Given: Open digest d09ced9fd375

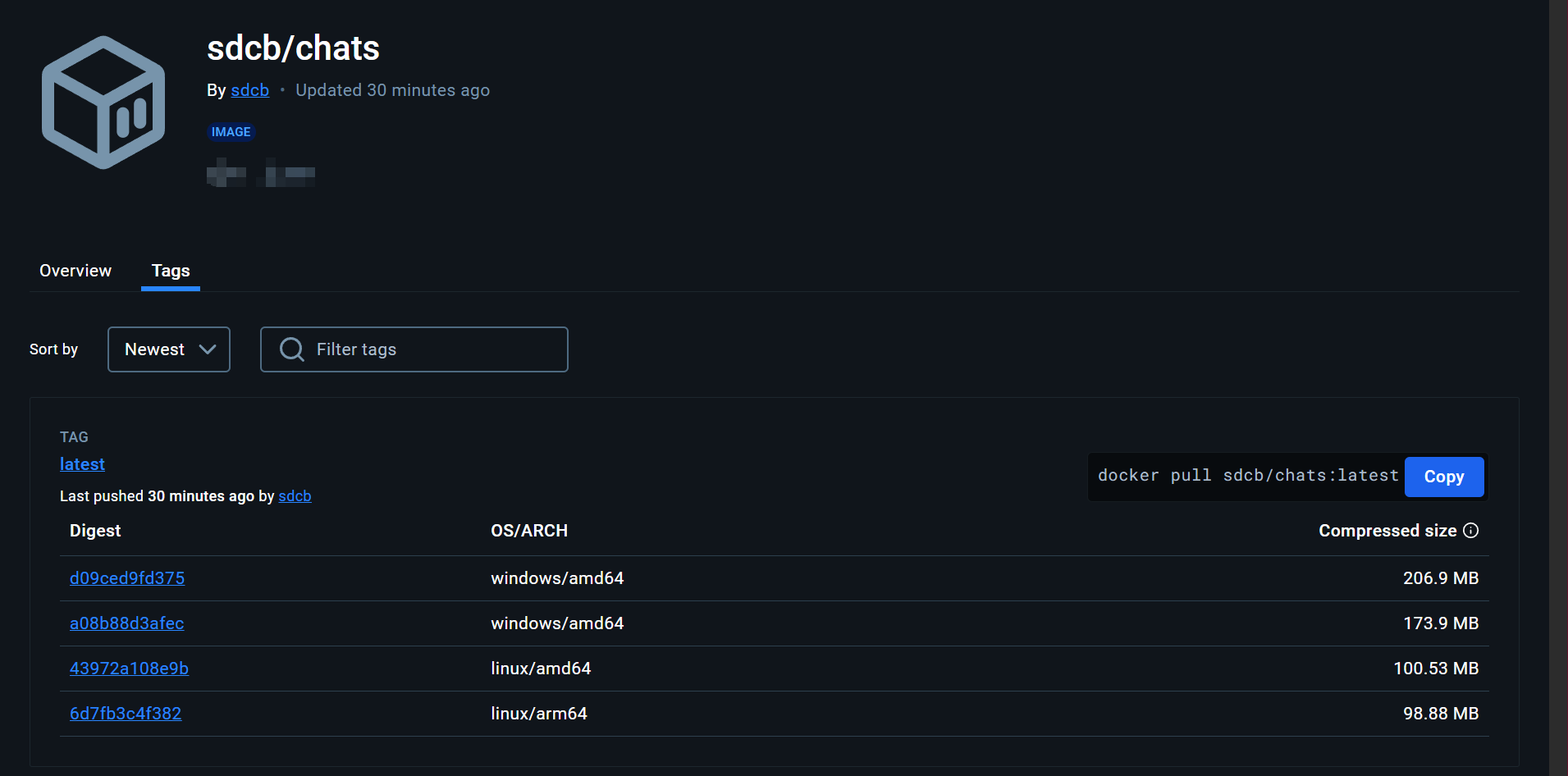Looking at the screenshot, I should tap(127, 578).
